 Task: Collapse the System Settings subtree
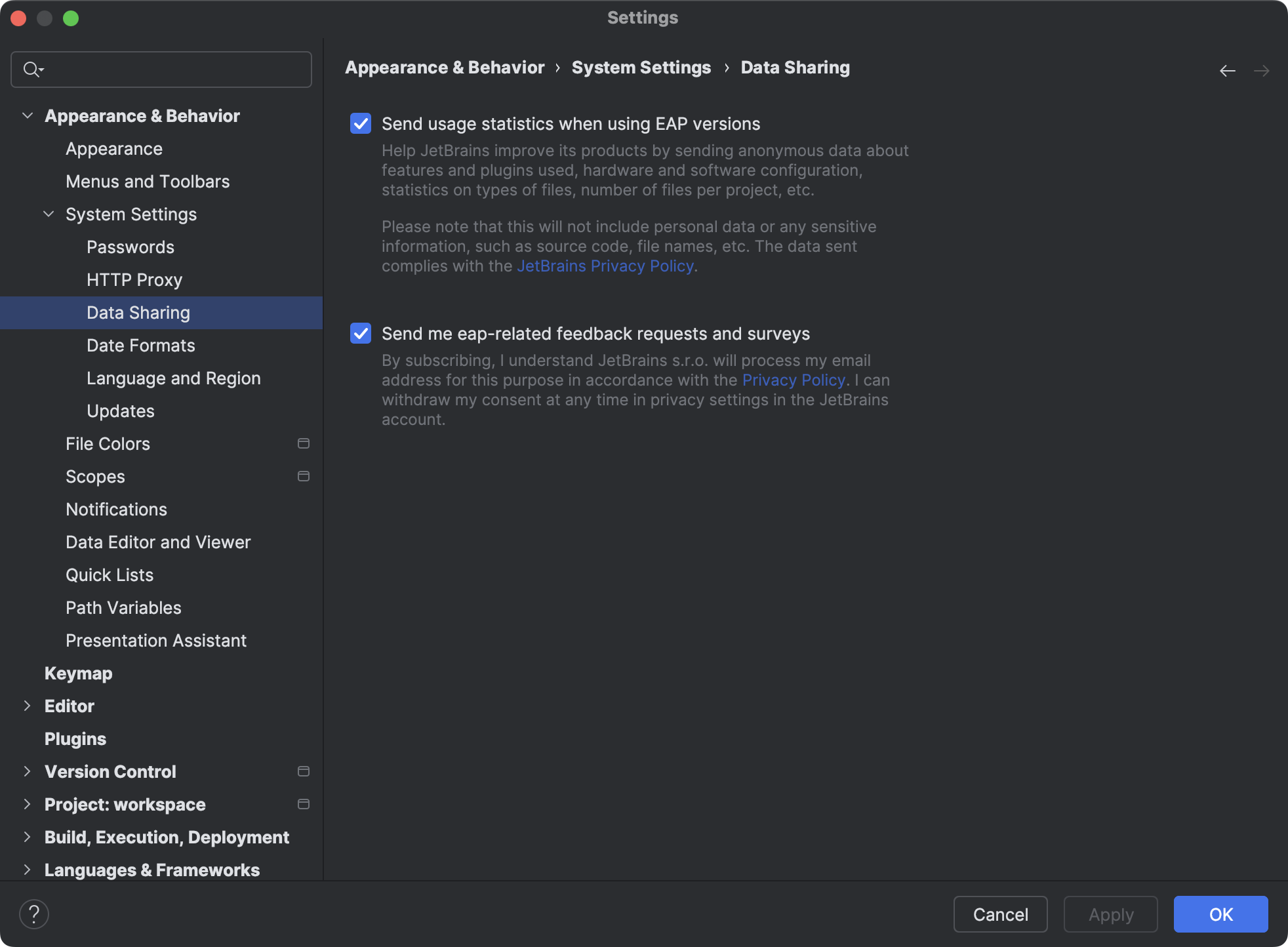click(x=48, y=214)
